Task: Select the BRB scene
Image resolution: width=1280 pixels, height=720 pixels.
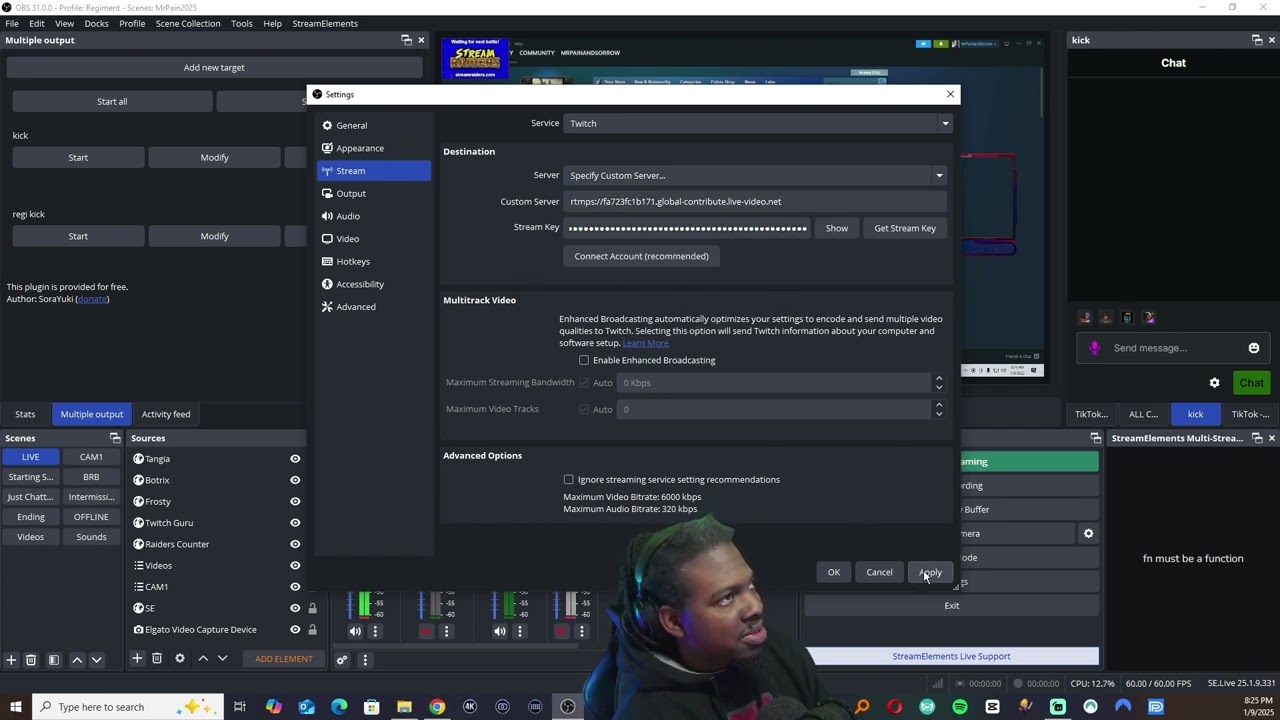Action: tap(91, 477)
